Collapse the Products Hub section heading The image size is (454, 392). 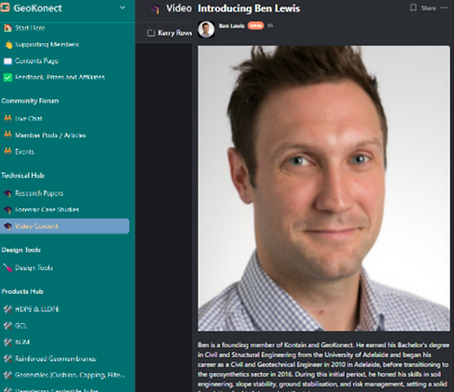(x=22, y=291)
